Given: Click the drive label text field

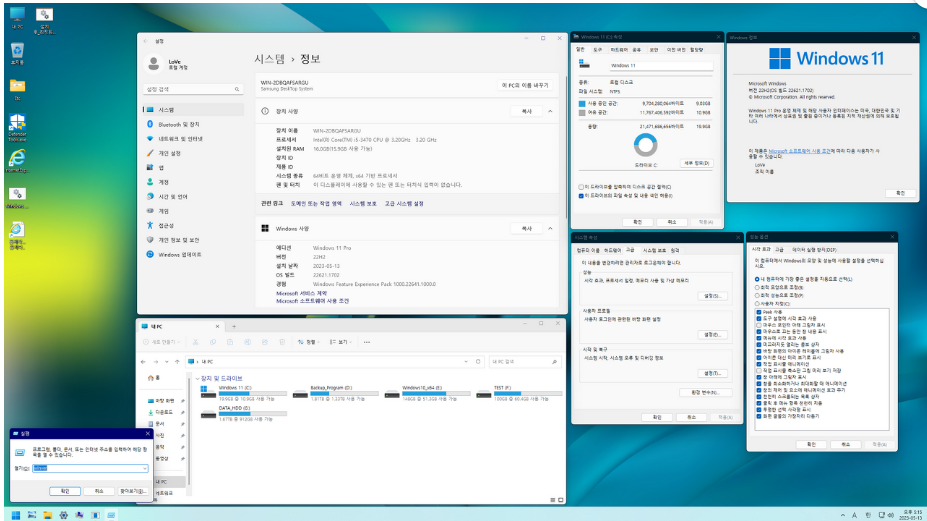Looking at the screenshot, I should click(x=660, y=66).
